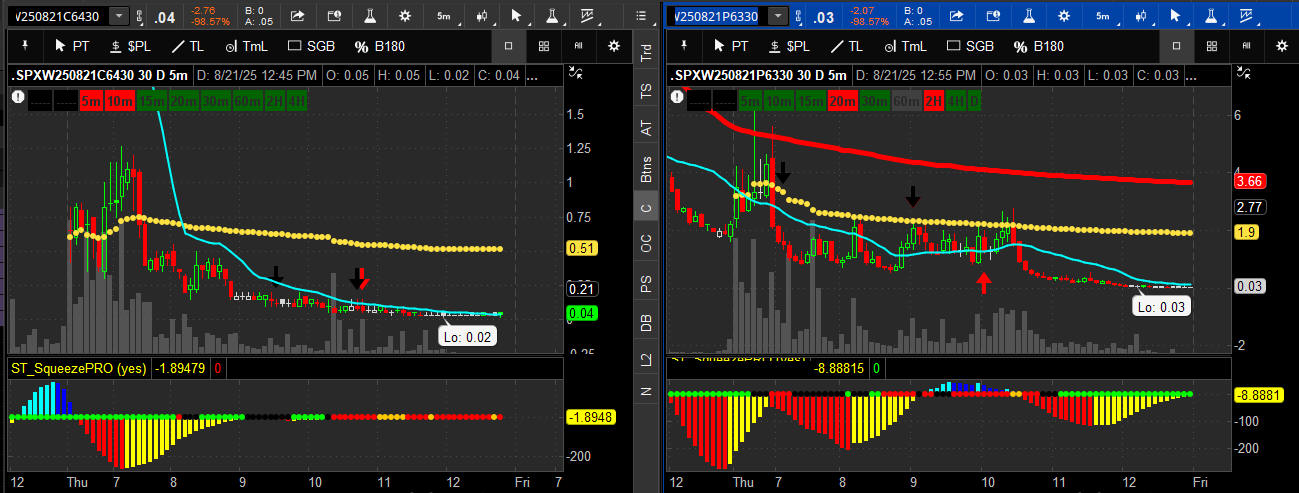Open the 5m timeframe dropdown on right chart
1299x493 pixels.
[x=1102, y=15]
